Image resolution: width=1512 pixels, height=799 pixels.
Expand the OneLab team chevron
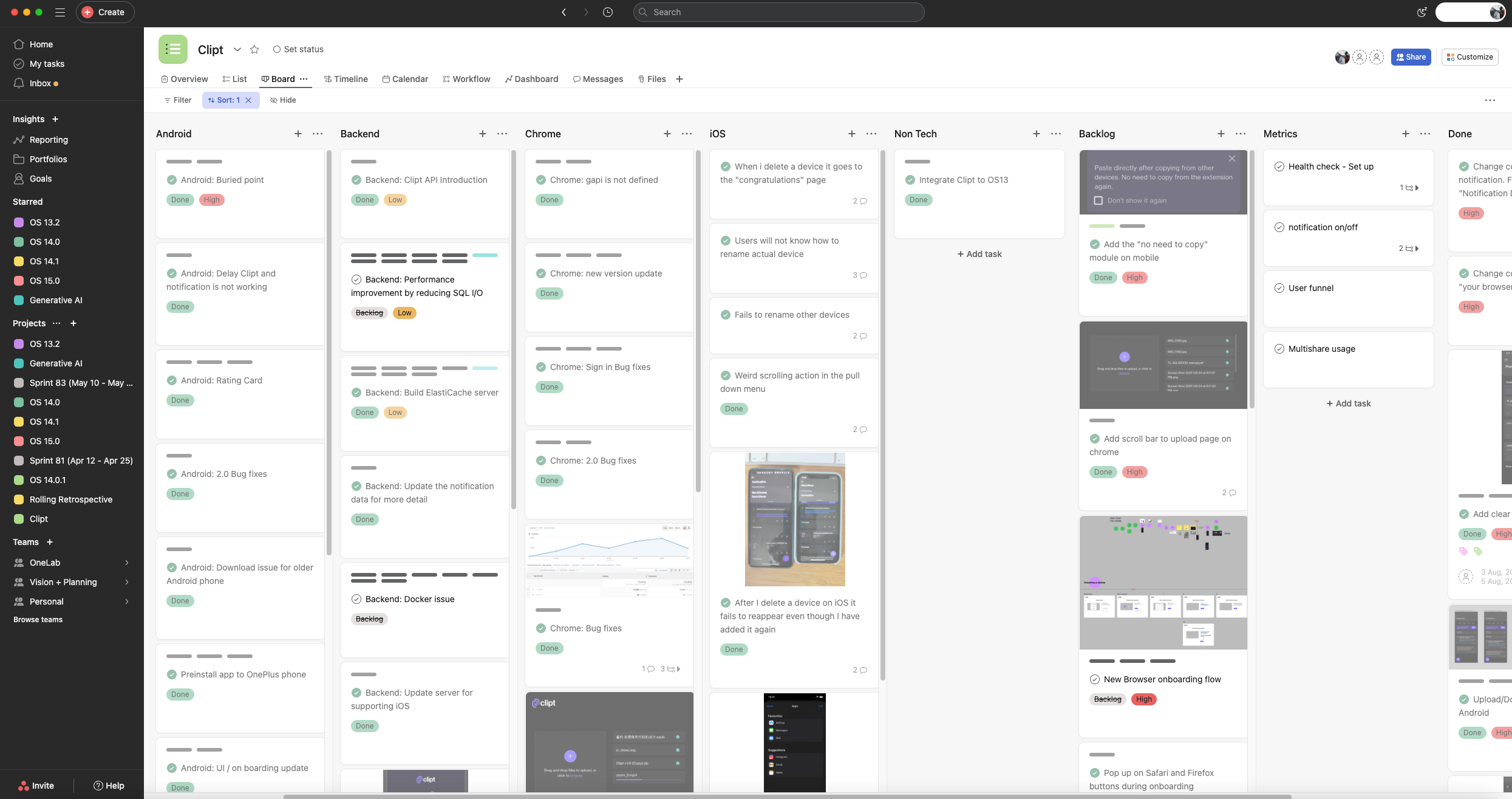pos(126,563)
